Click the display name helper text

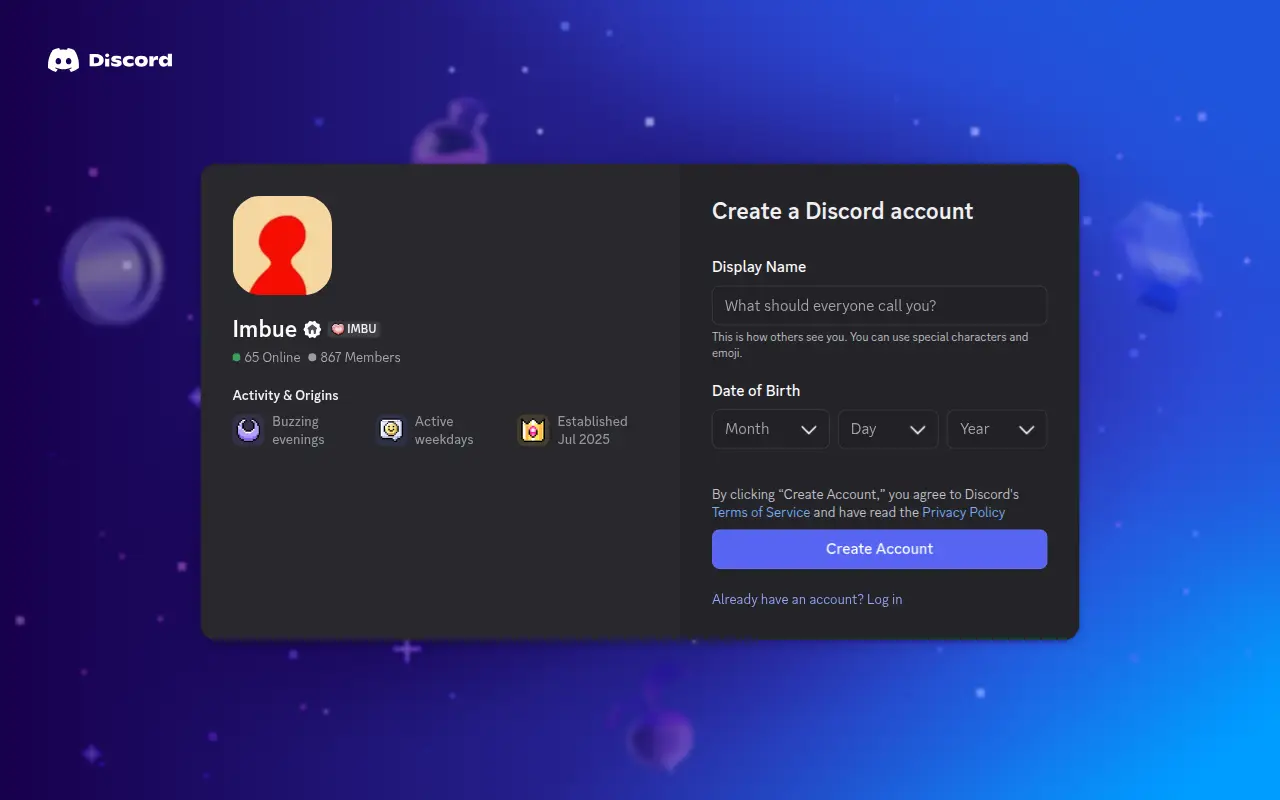coord(870,345)
